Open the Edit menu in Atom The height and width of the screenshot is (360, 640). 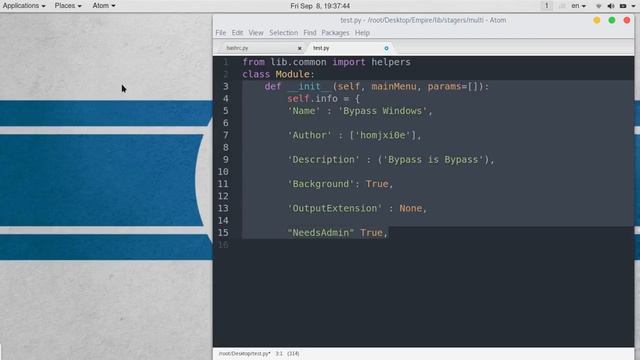(237, 33)
